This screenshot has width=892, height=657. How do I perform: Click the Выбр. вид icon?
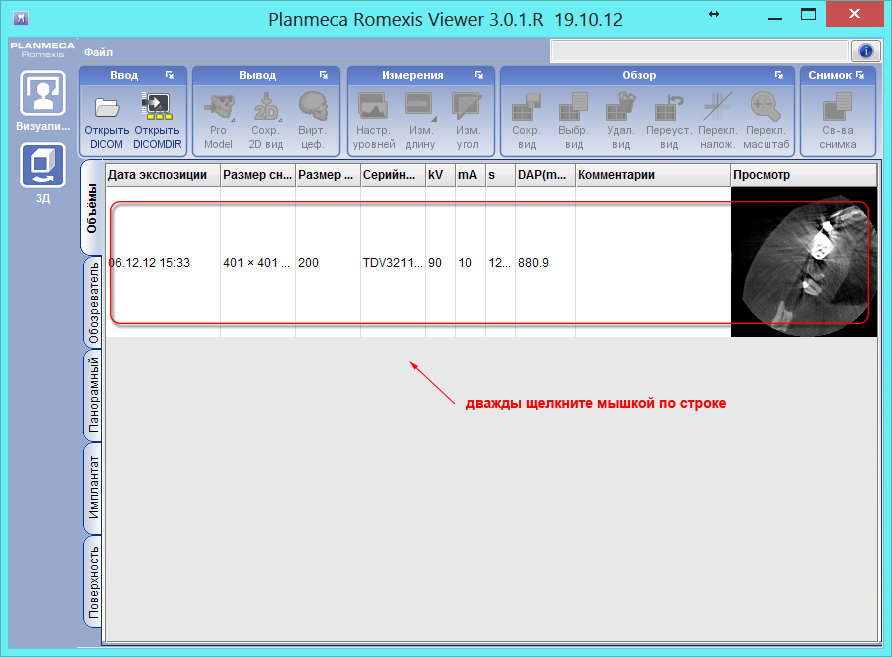[573, 106]
